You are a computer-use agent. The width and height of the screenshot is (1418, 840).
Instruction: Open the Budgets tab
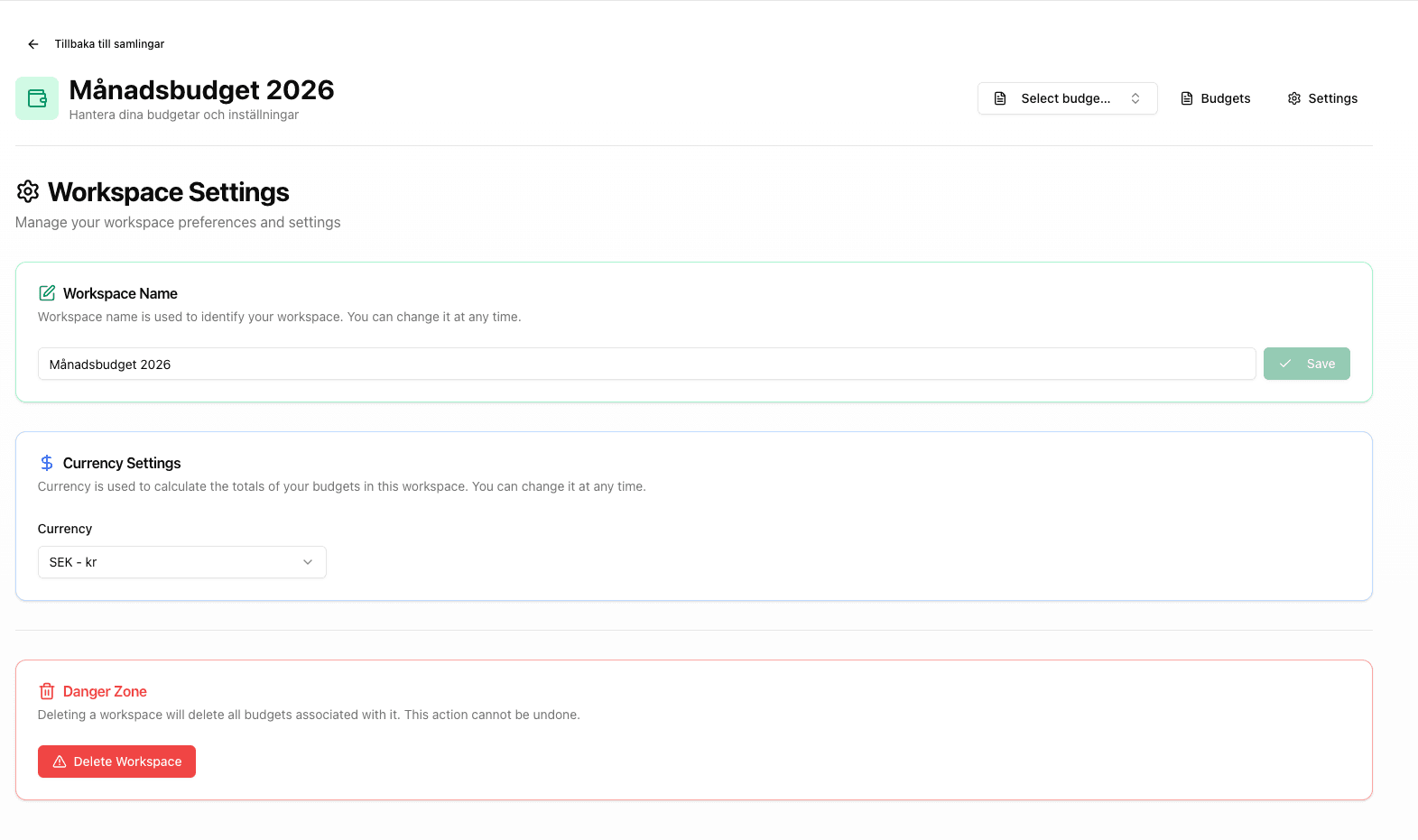point(1215,98)
